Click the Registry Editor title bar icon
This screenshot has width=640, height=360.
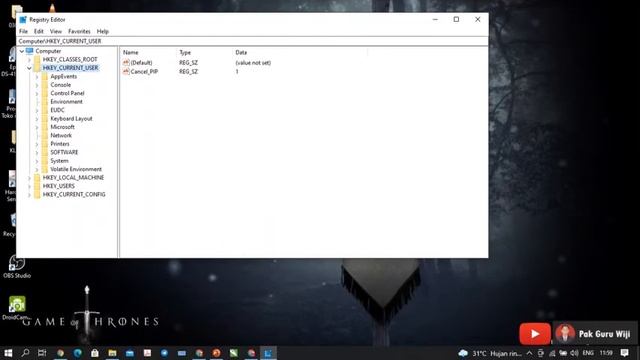click(x=23, y=20)
